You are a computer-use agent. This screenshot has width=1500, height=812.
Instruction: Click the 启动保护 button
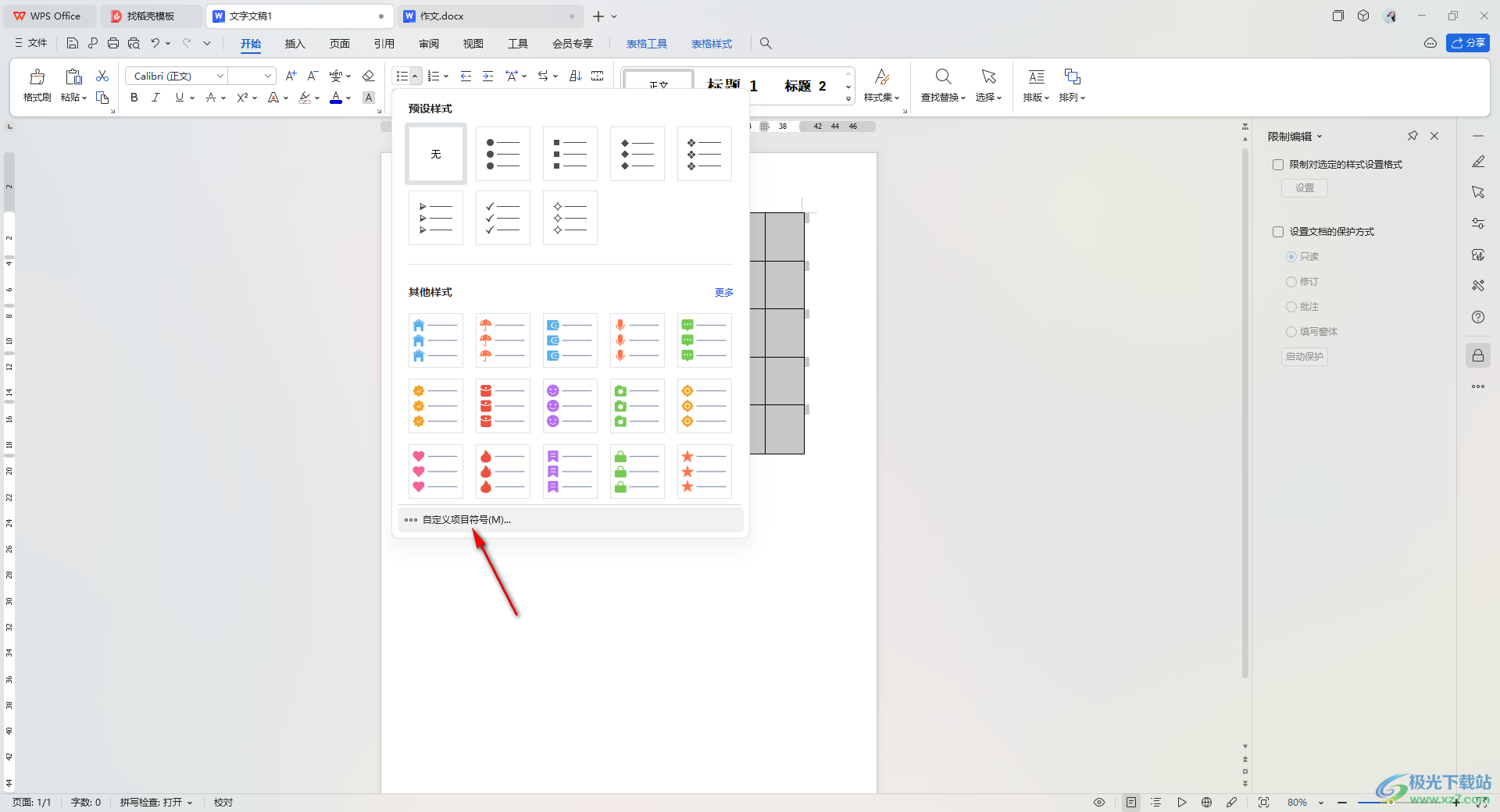1305,357
